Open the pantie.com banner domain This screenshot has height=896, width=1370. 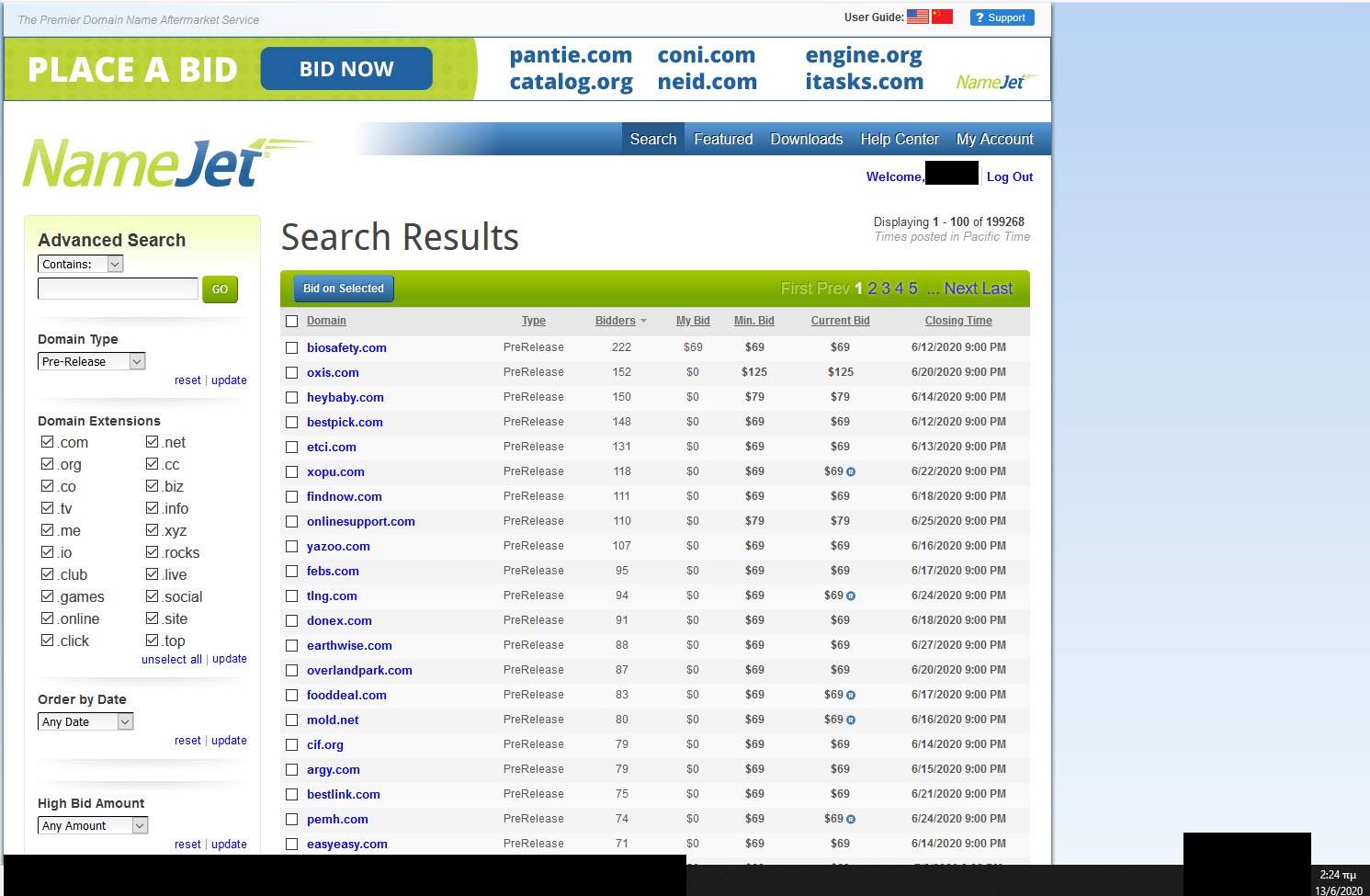coord(571,55)
